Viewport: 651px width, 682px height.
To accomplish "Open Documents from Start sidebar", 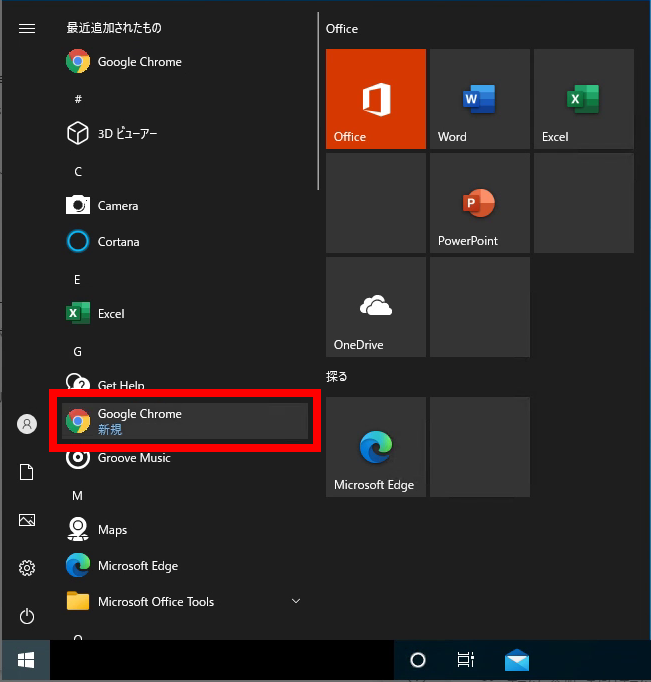I will tap(27, 472).
